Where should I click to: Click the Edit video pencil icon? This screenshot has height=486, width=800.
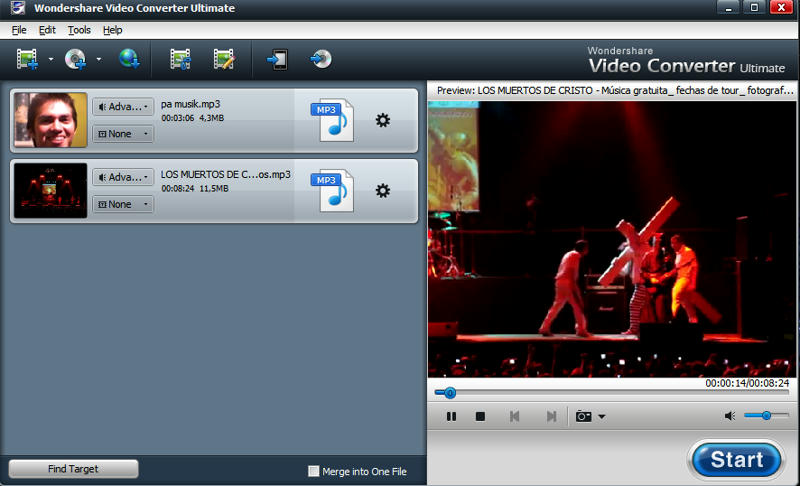click(224, 59)
